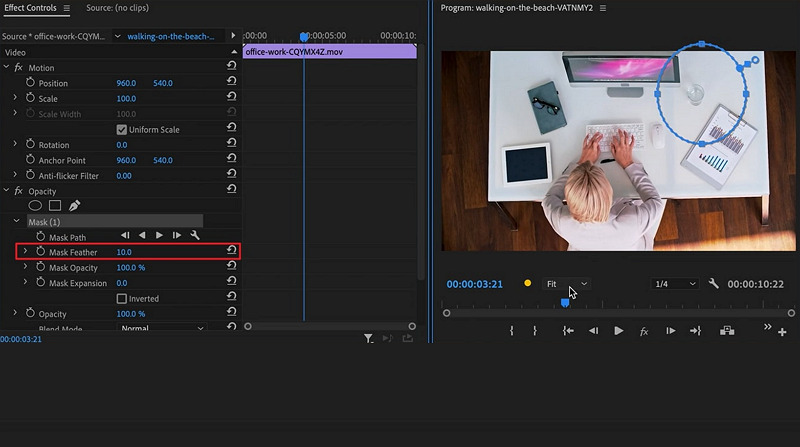Image resolution: width=800 pixels, height=447 pixels.
Task: Reset the Position parameter
Action: [232, 81]
